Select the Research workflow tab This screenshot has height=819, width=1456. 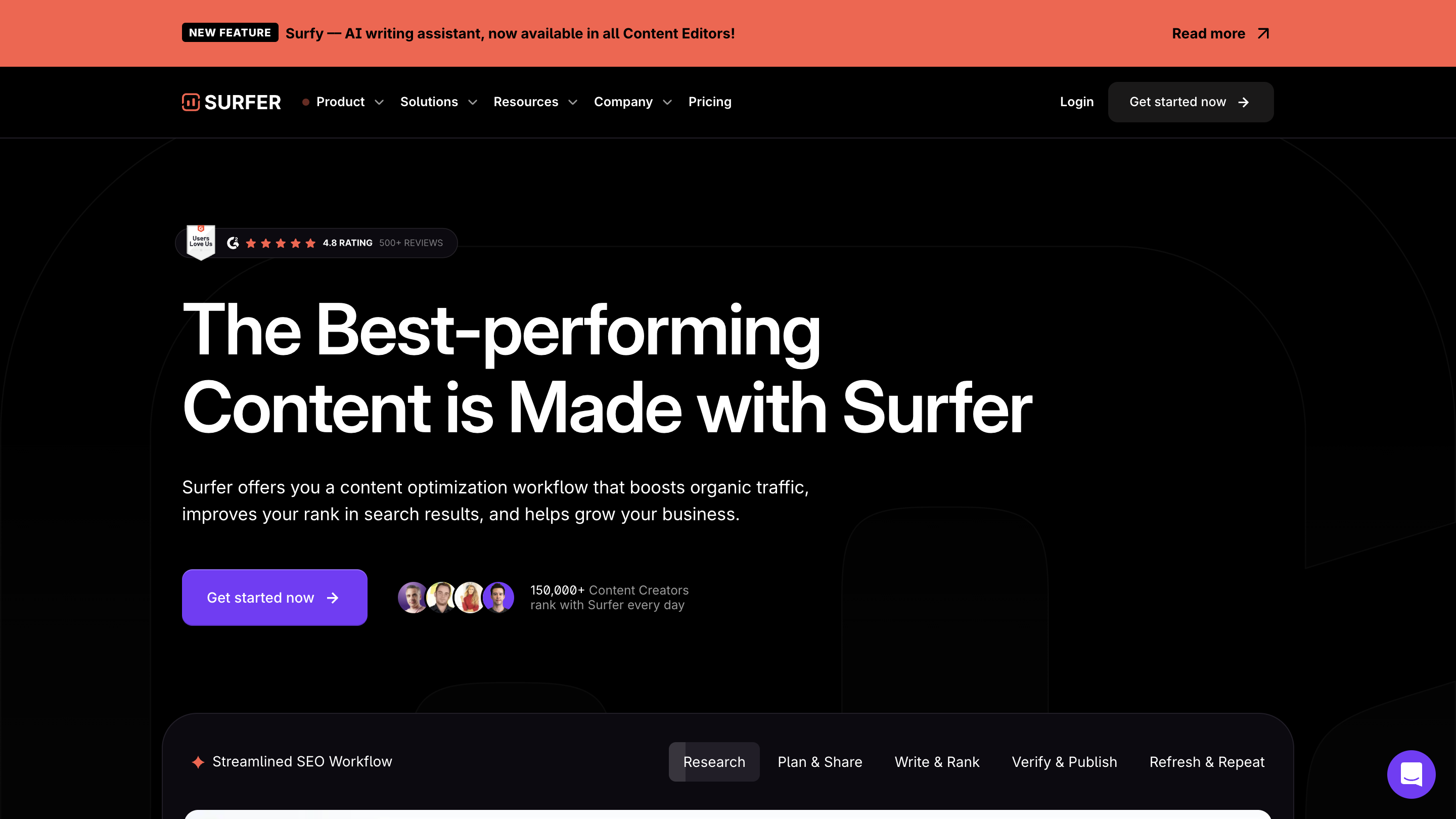pyautogui.click(x=714, y=762)
